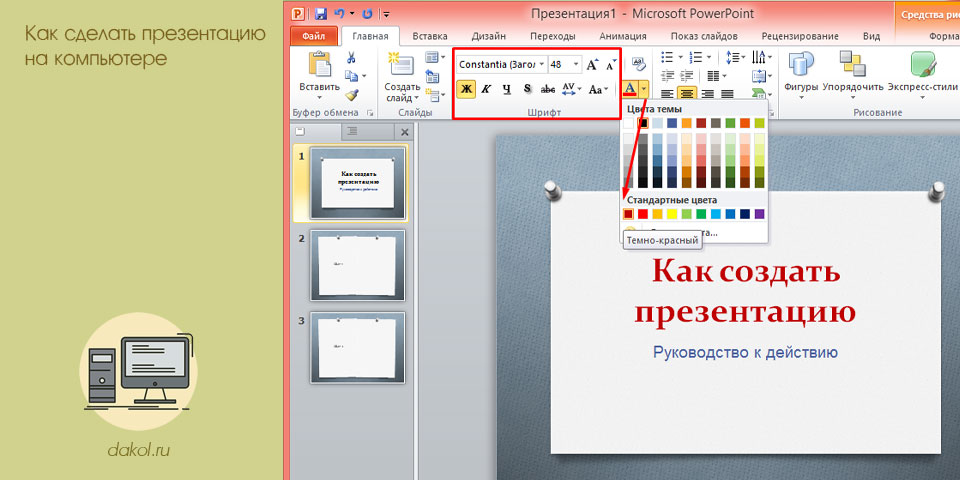Screen dimensions: 960x480
Task: Toggle Bold (Ж) formatting
Action: (x=466, y=89)
